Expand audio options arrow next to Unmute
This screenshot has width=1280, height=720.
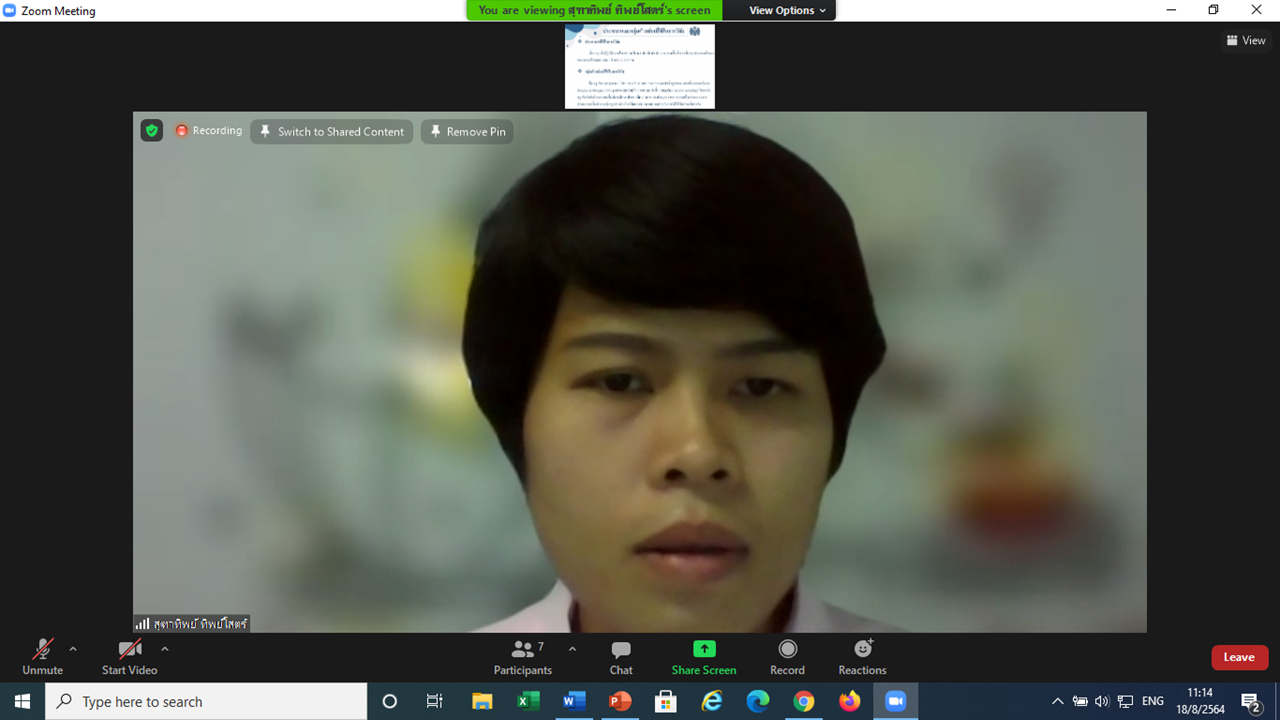[73, 649]
